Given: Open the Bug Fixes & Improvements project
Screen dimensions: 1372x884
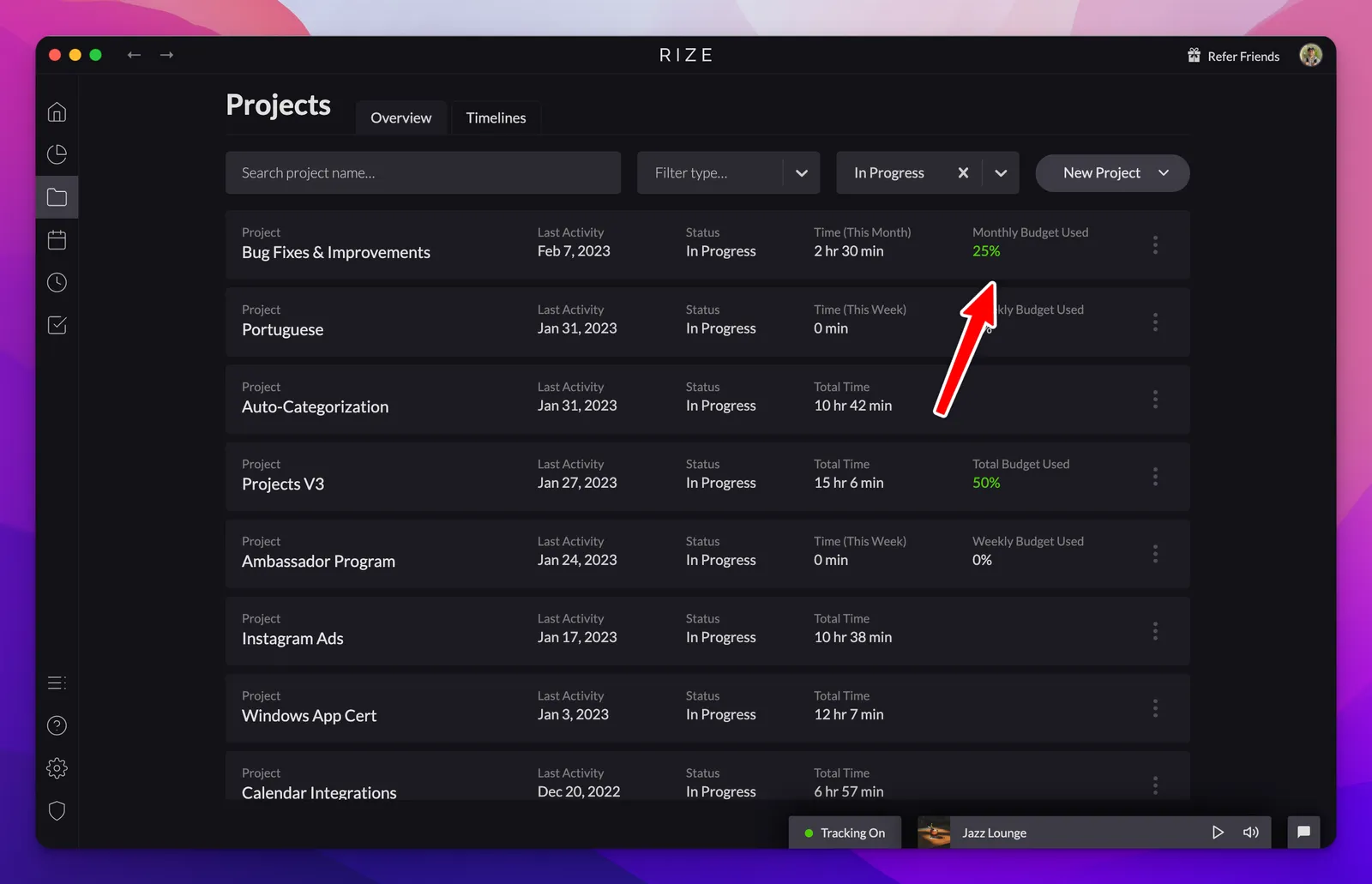Looking at the screenshot, I should (x=336, y=253).
